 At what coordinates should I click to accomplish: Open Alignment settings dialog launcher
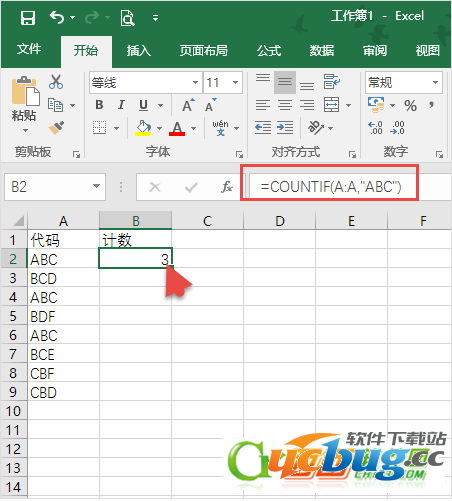coord(352,154)
